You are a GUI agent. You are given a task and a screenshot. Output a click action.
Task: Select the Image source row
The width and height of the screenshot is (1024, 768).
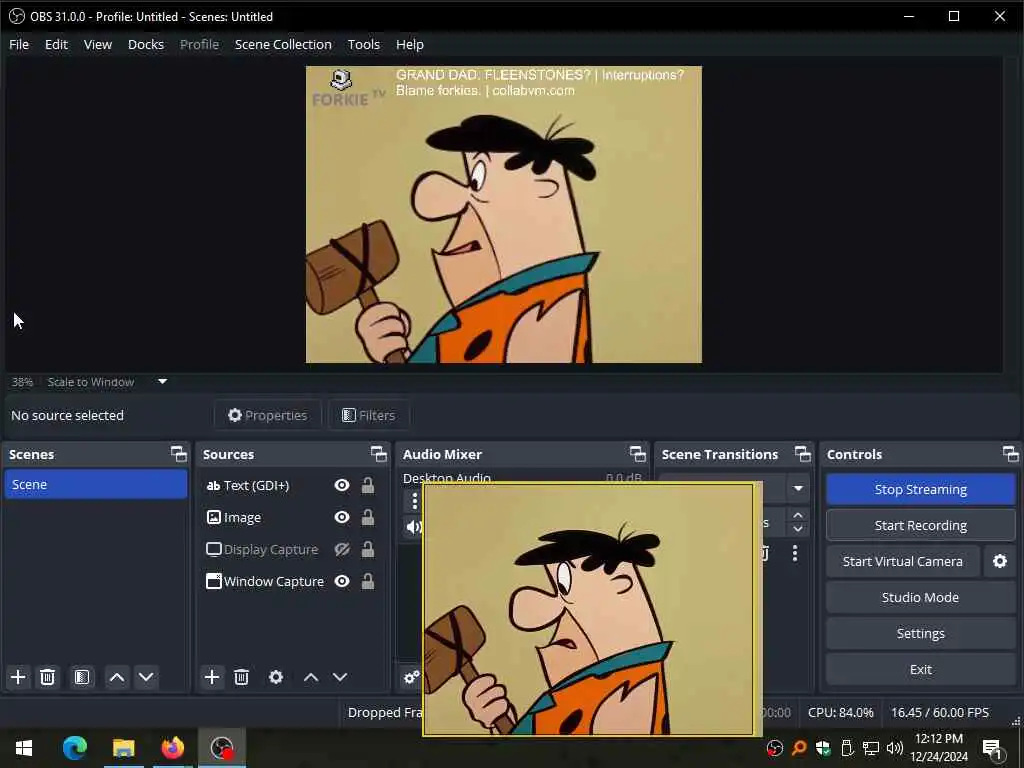coord(292,517)
